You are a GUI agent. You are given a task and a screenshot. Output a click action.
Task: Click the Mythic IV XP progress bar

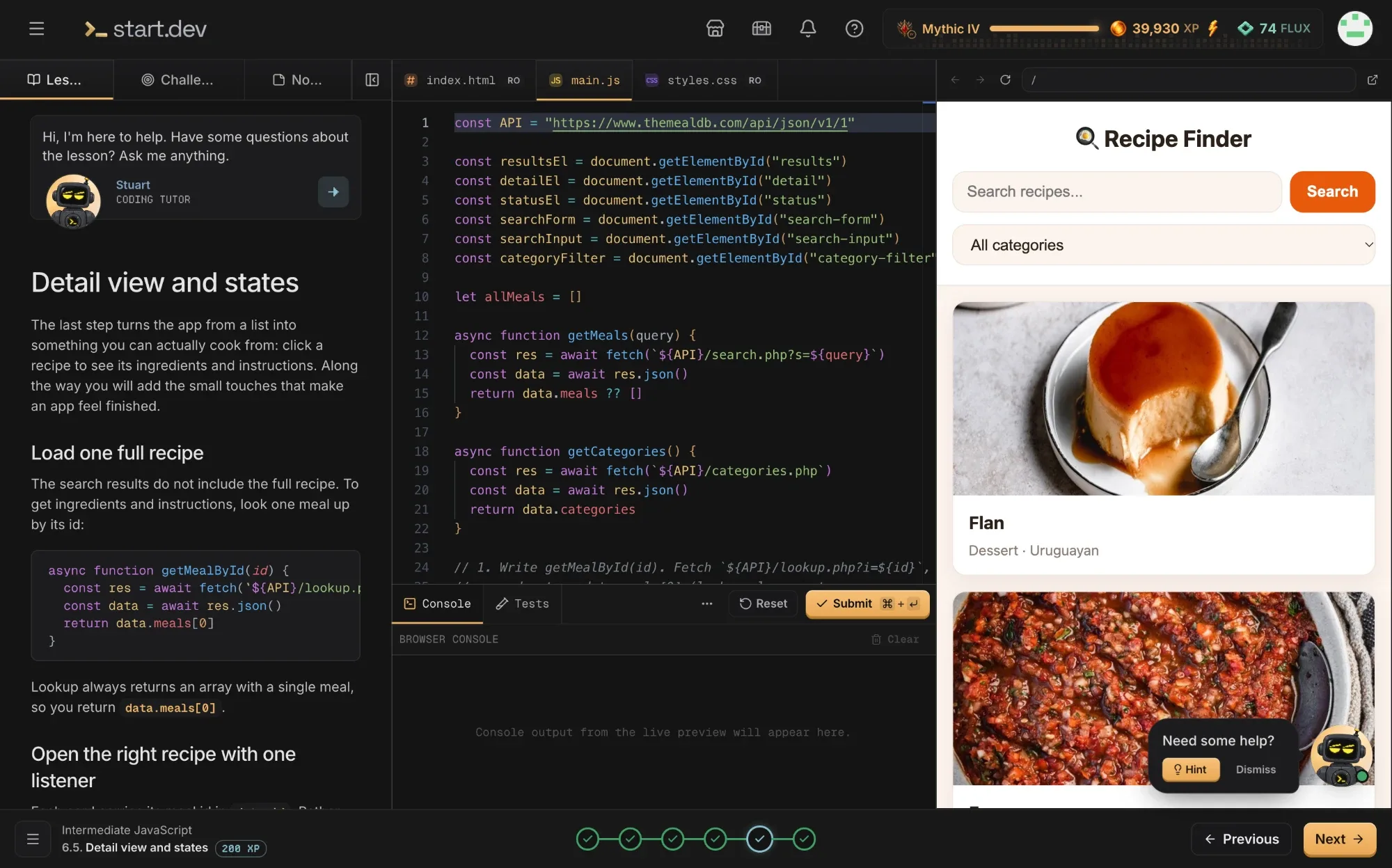coord(1044,29)
